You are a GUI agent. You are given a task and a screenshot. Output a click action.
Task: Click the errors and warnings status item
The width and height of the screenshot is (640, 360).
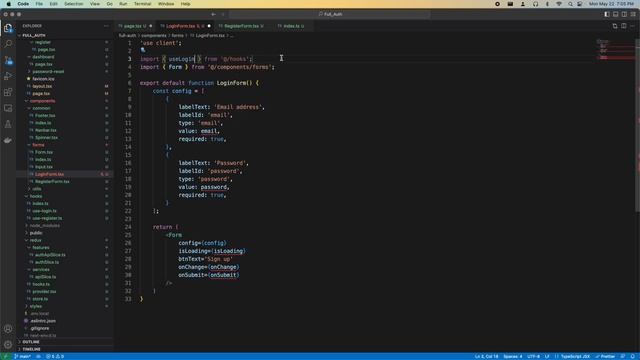tap(55, 356)
